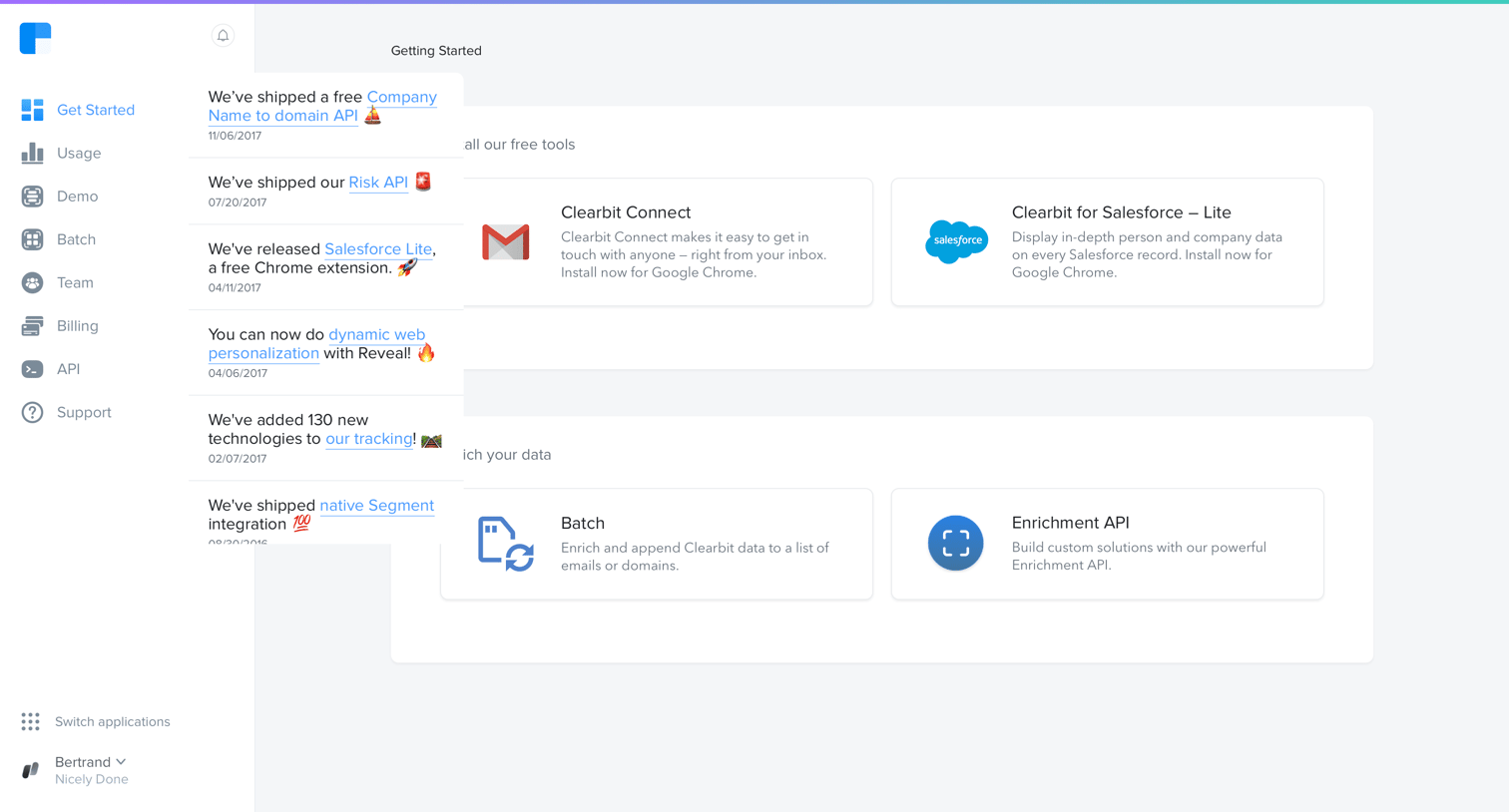This screenshot has height=812, width=1509.
Task: Click the Support question mark icon
Action: 32,412
